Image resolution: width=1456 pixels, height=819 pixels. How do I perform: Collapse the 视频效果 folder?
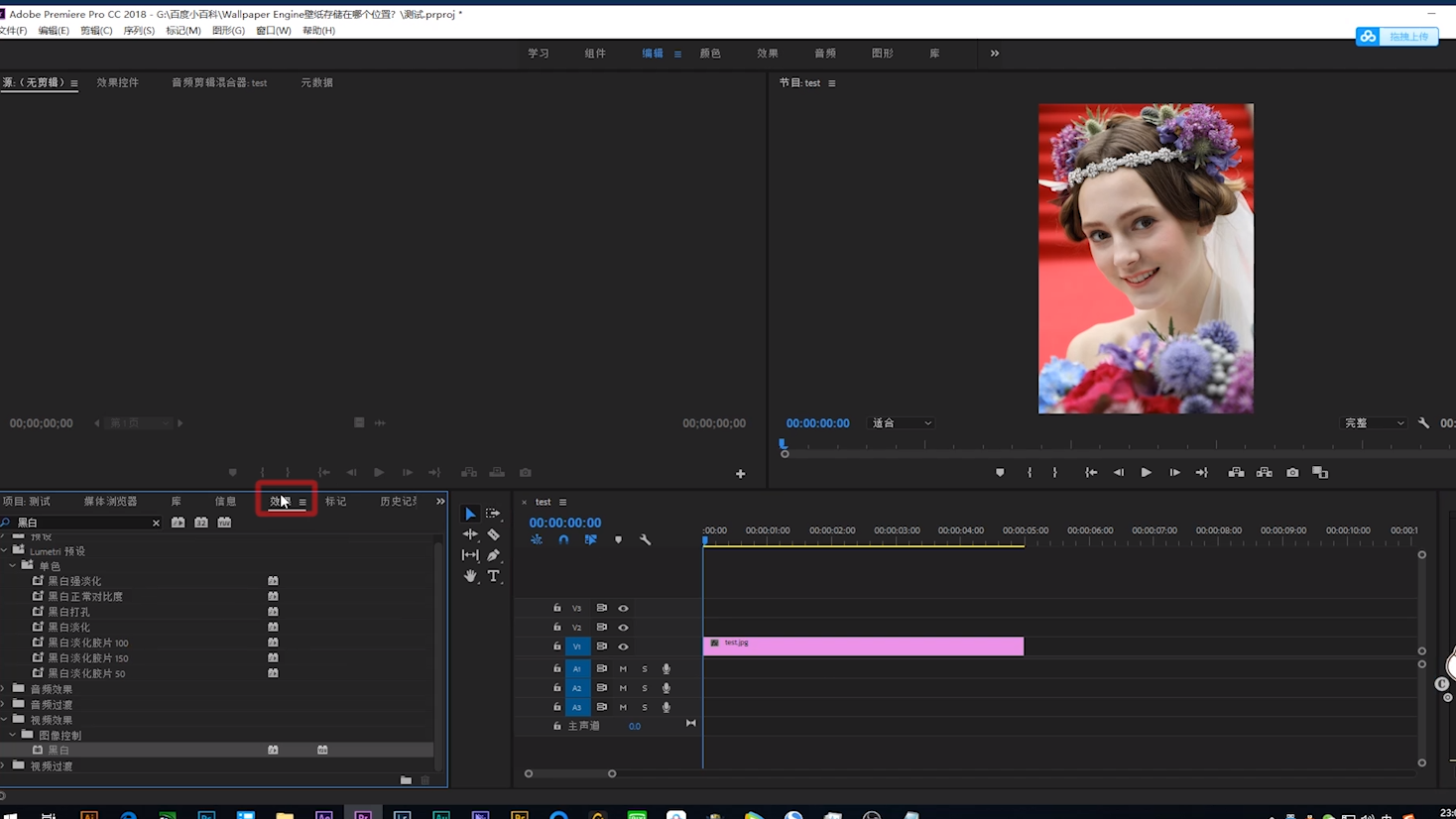tap(4, 720)
